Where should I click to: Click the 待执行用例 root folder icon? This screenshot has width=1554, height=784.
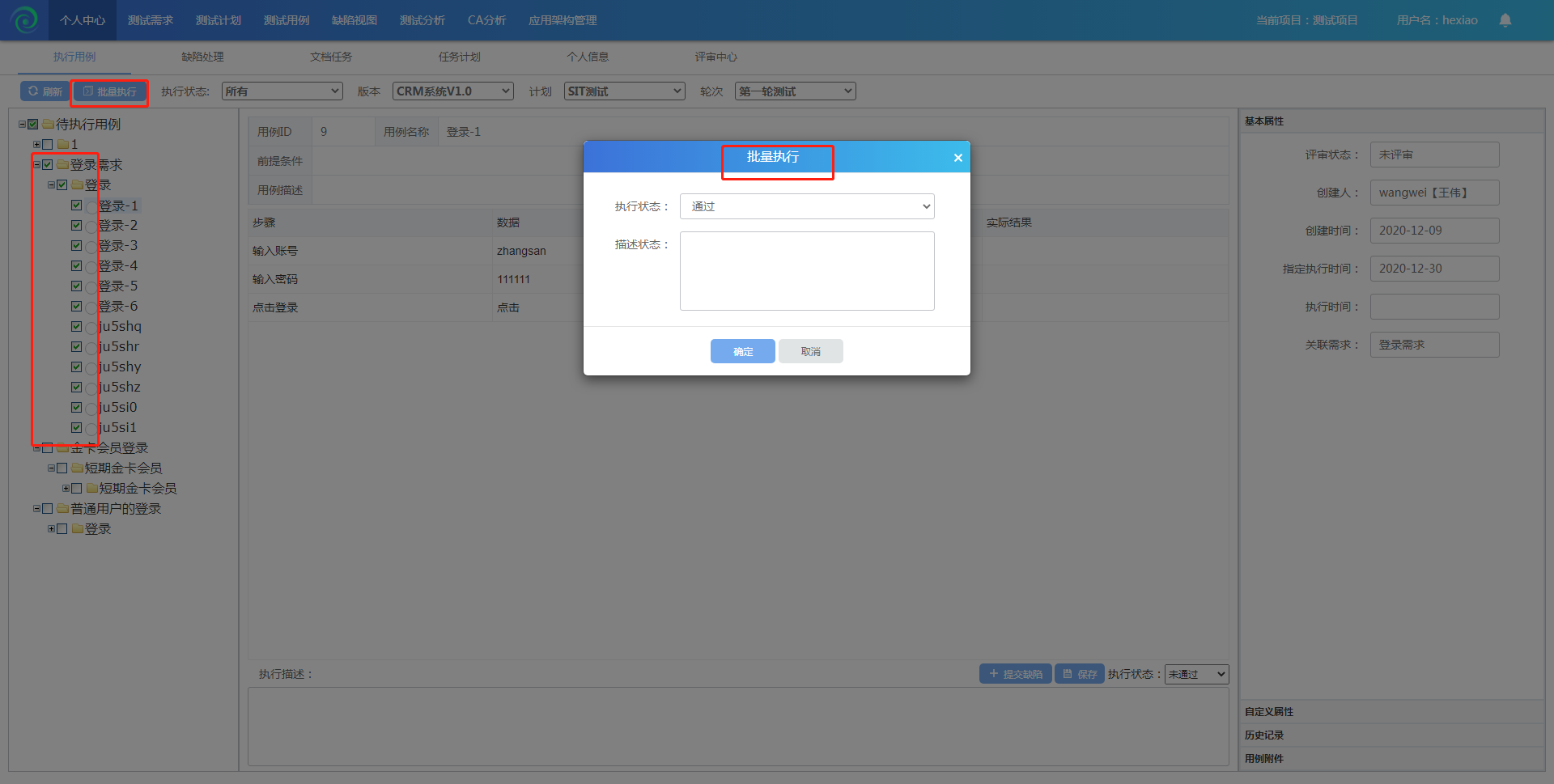[x=48, y=125]
